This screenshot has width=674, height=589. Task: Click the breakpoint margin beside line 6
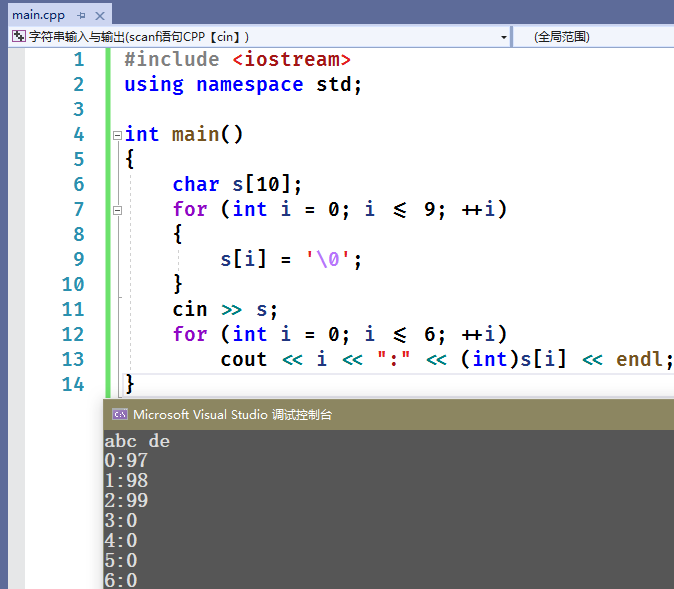coord(16,184)
